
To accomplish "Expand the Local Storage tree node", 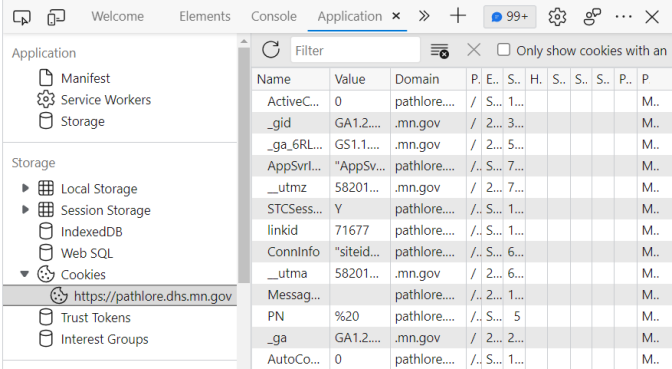I will [25, 188].
